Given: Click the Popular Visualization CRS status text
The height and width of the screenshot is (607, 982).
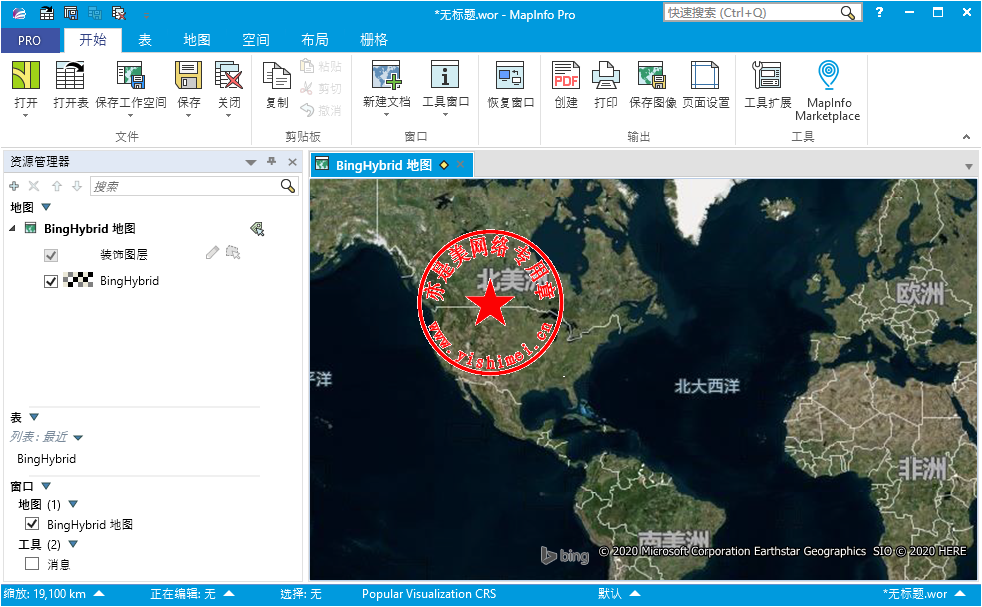Looking at the screenshot, I should click(x=429, y=594).
